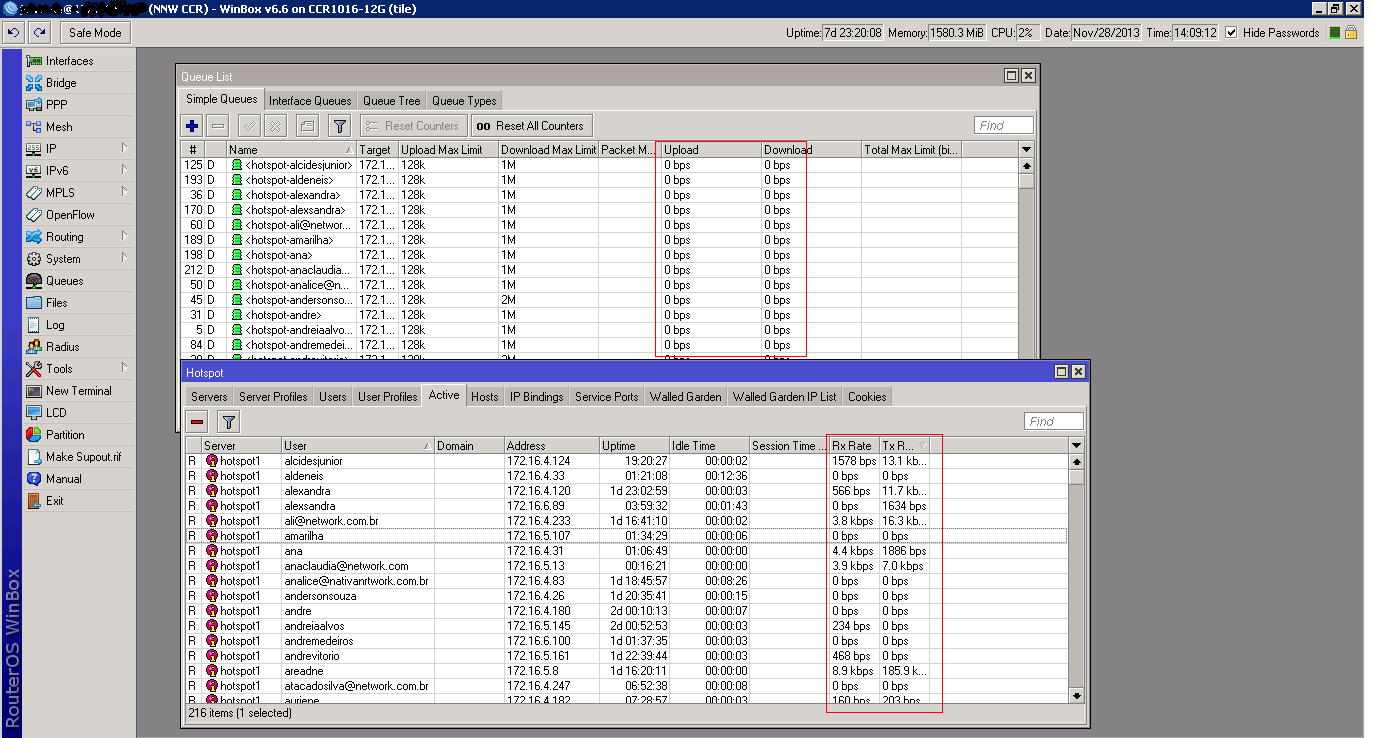Toggle the Safe Mode button
The height and width of the screenshot is (738, 1373).
95,33
